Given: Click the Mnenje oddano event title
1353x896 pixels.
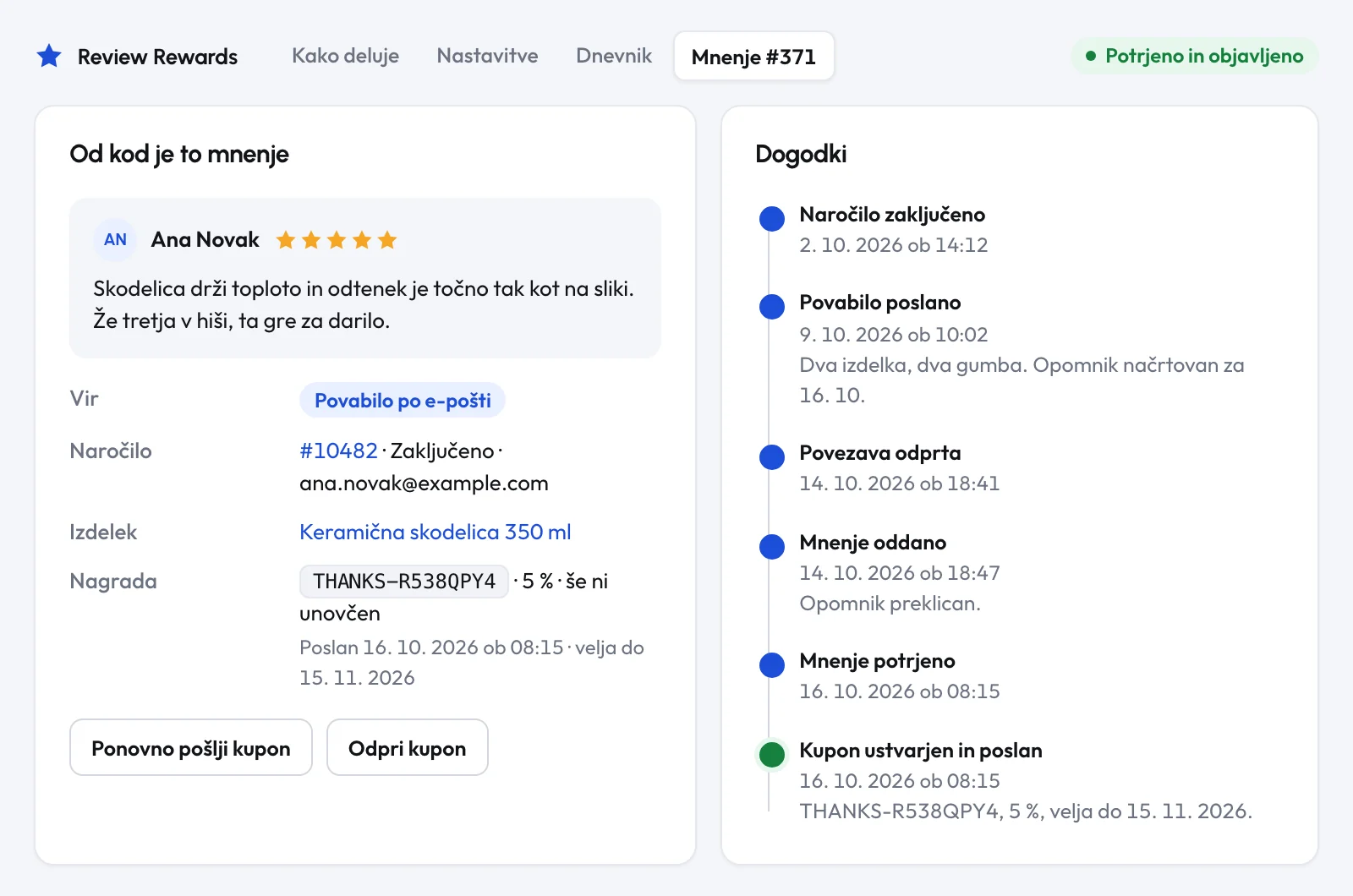Looking at the screenshot, I should [x=873, y=543].
